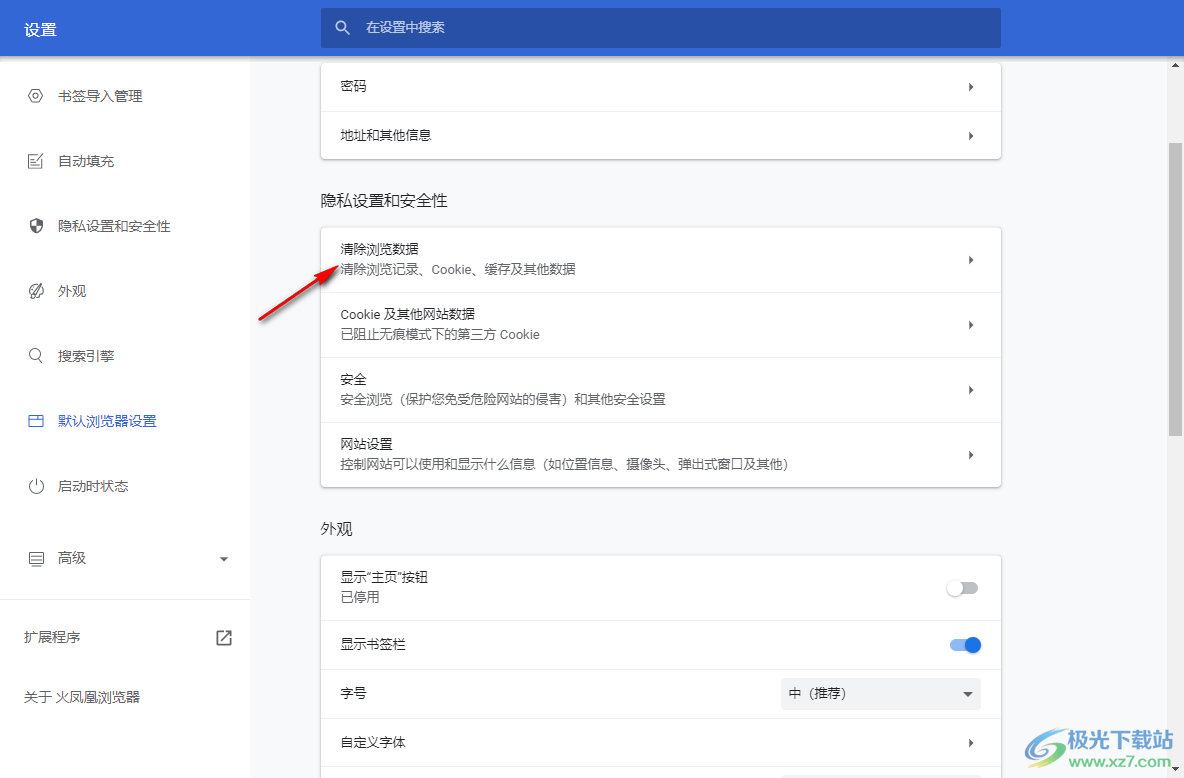Open 网站设置 row
The image size is (1184, 778).
(x=661, y=455)
